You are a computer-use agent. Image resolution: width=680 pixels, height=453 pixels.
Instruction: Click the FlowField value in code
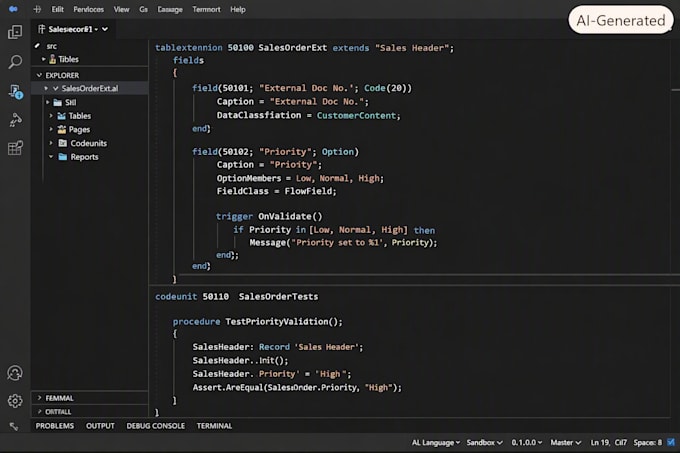pyautogui.click(x=308, y=191)
